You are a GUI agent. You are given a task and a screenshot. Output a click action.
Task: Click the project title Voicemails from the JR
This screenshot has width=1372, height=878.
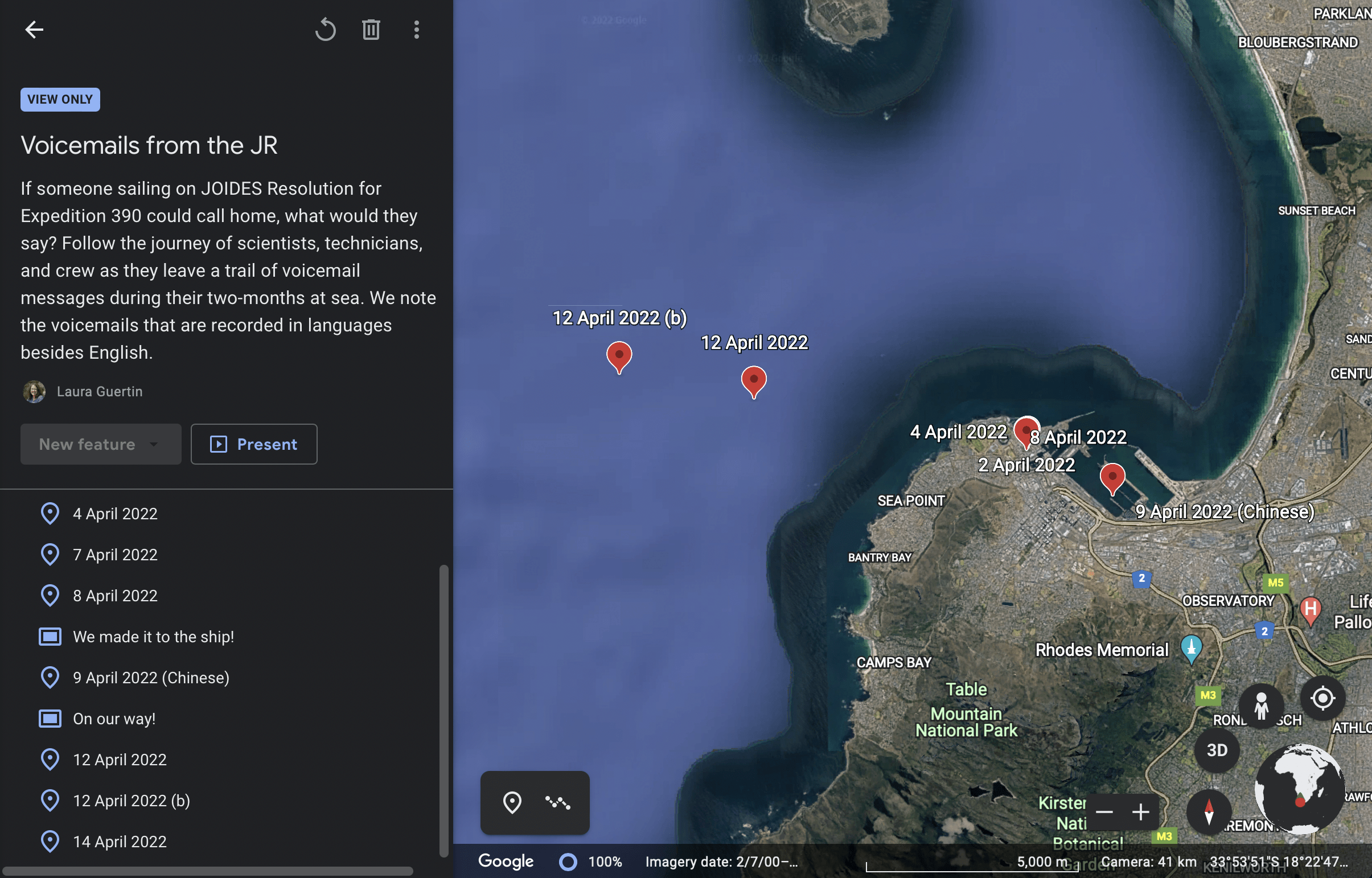click(x=149, y=145)
